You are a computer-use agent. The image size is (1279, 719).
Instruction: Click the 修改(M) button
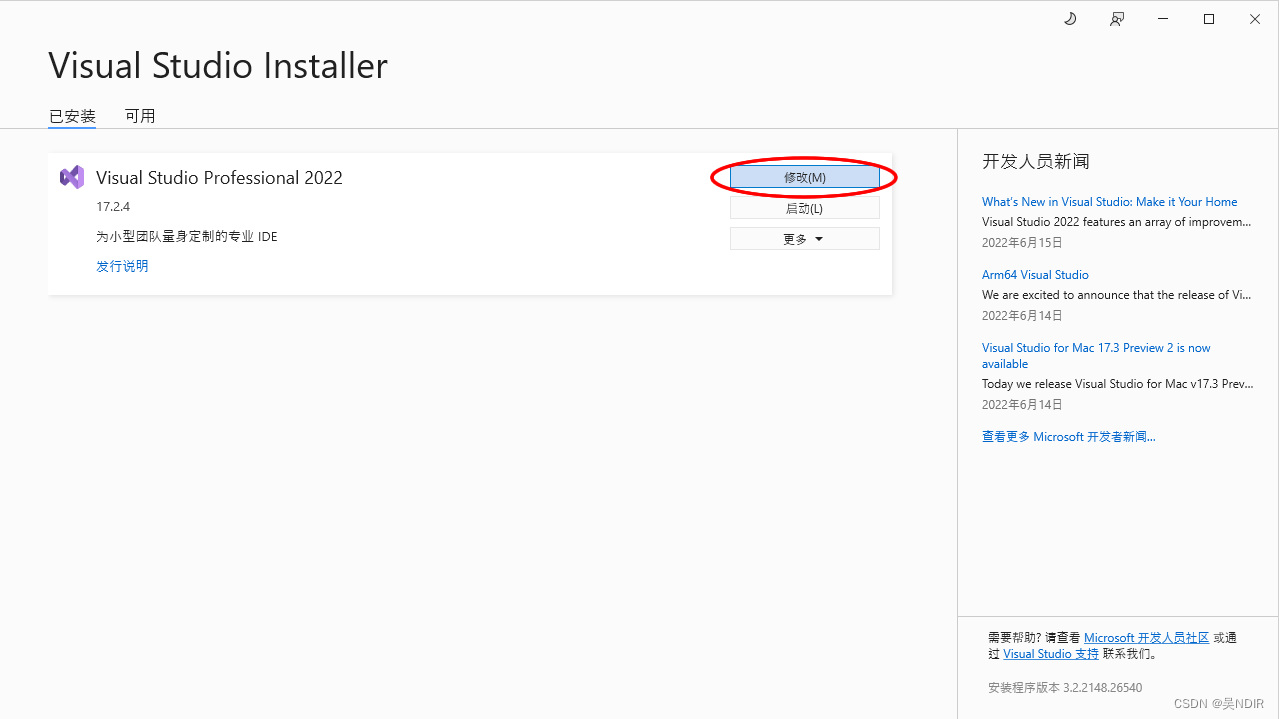pos(805,177)
